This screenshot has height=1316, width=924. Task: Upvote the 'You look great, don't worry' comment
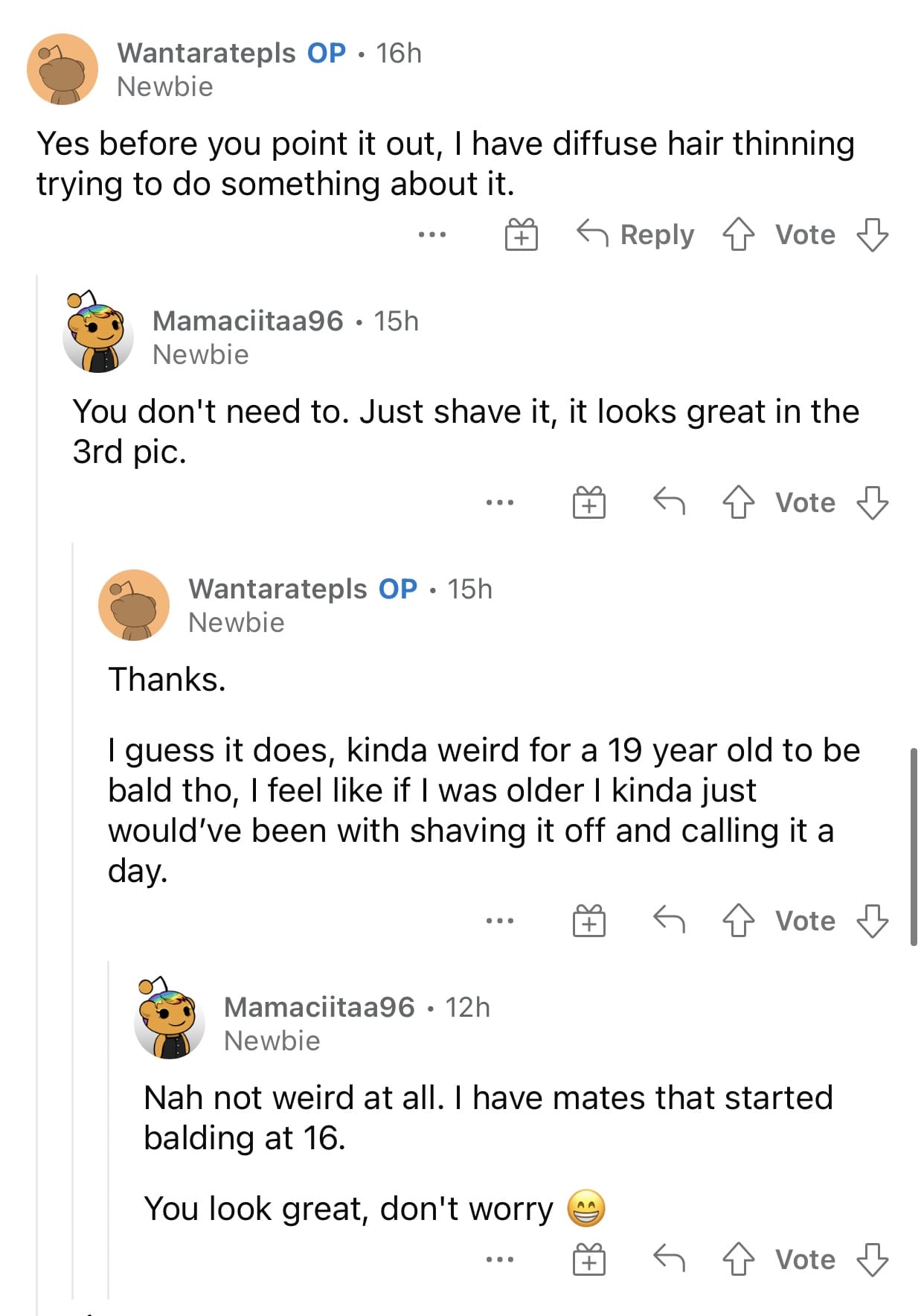(738, 1259)
